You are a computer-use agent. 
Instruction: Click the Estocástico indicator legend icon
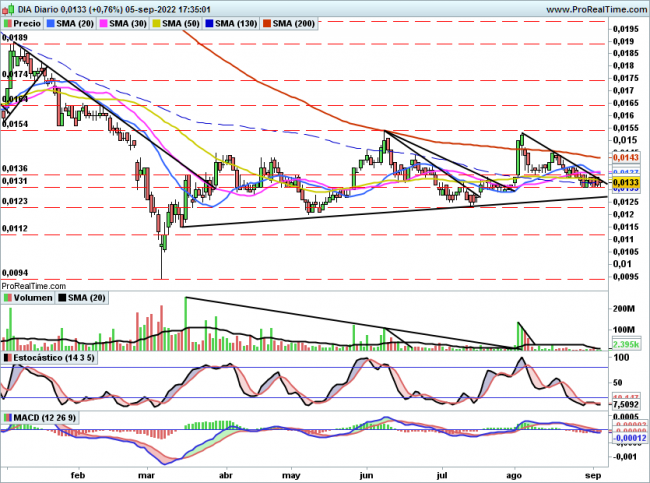click(8, 357)
